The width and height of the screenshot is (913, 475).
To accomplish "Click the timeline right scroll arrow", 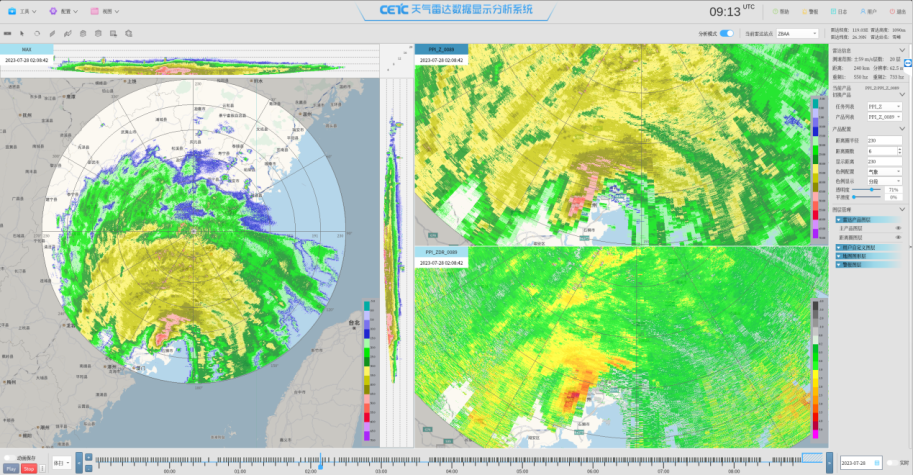I will click(829, 463).
